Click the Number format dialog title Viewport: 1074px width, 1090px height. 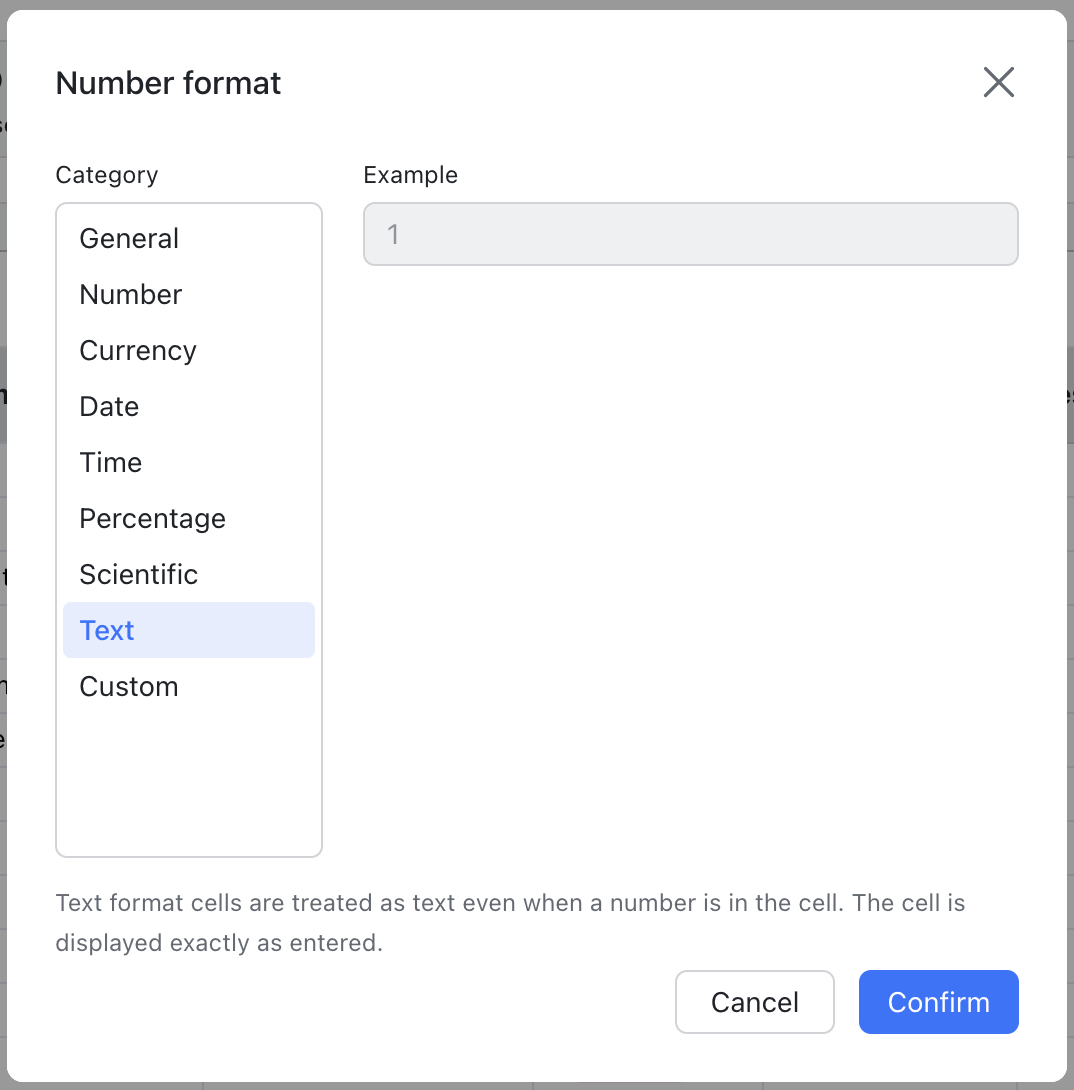[x=168, y=82]
